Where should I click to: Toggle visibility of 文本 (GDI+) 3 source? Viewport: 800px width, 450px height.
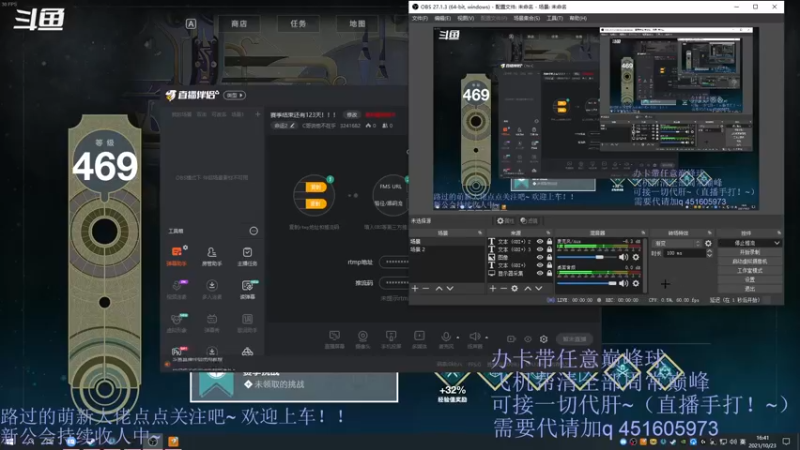pos(540,249)
